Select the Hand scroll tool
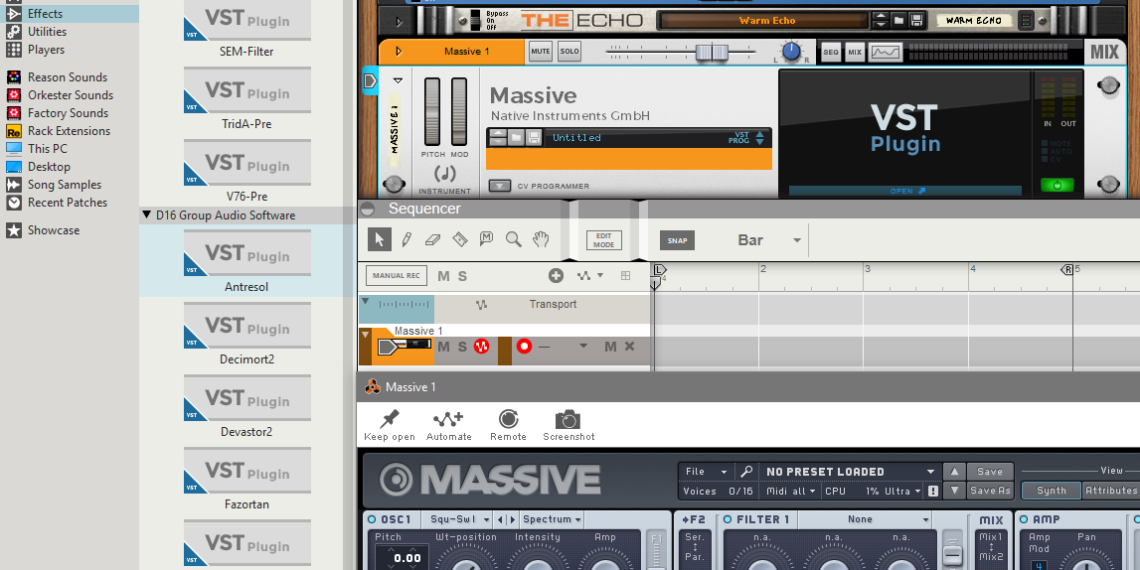 coord(539,239)
